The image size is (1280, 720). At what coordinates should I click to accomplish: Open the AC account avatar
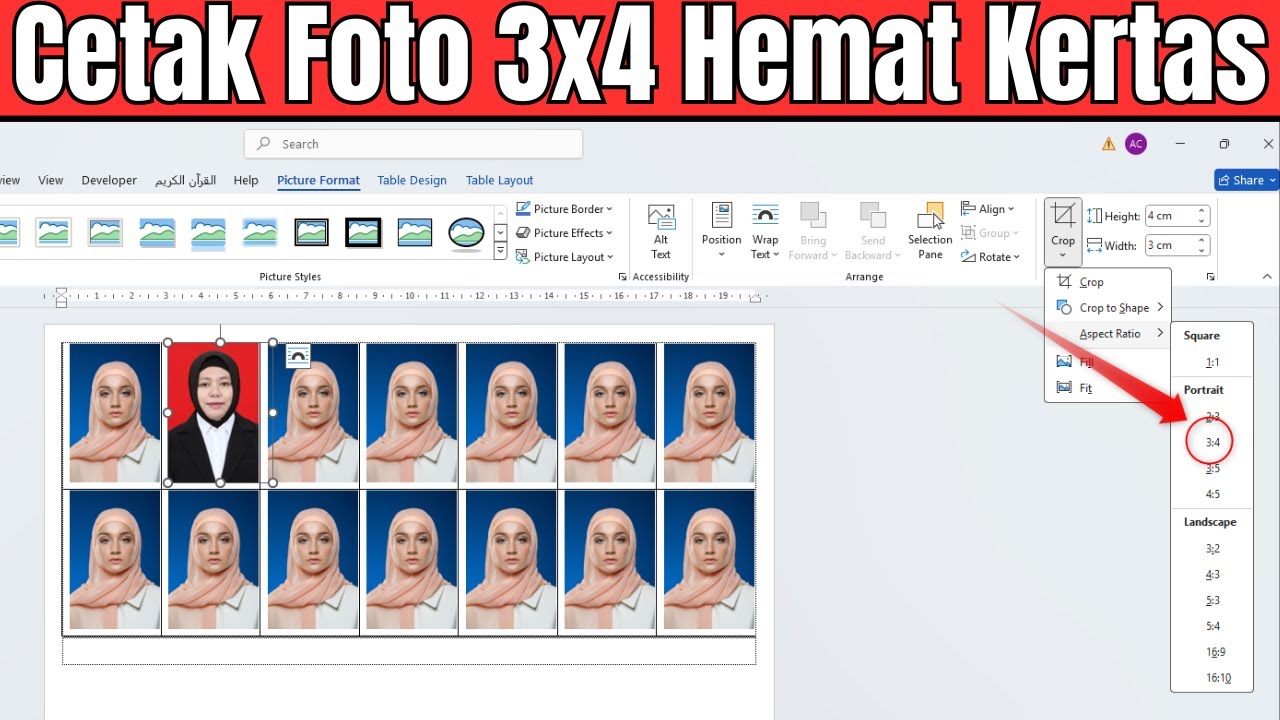pos(1135,144)
